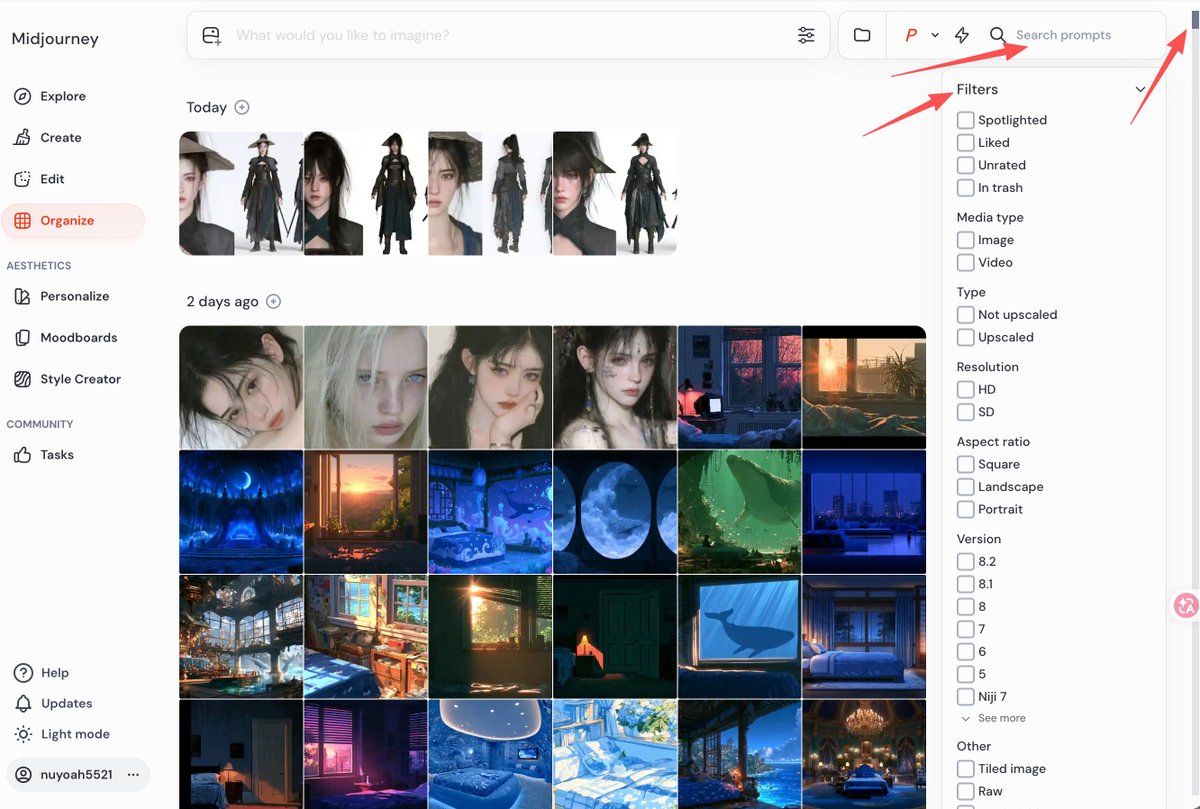Select the Niji 7 version checkbox
Viewport: 1200px width, 809px height.
(965, 696)
